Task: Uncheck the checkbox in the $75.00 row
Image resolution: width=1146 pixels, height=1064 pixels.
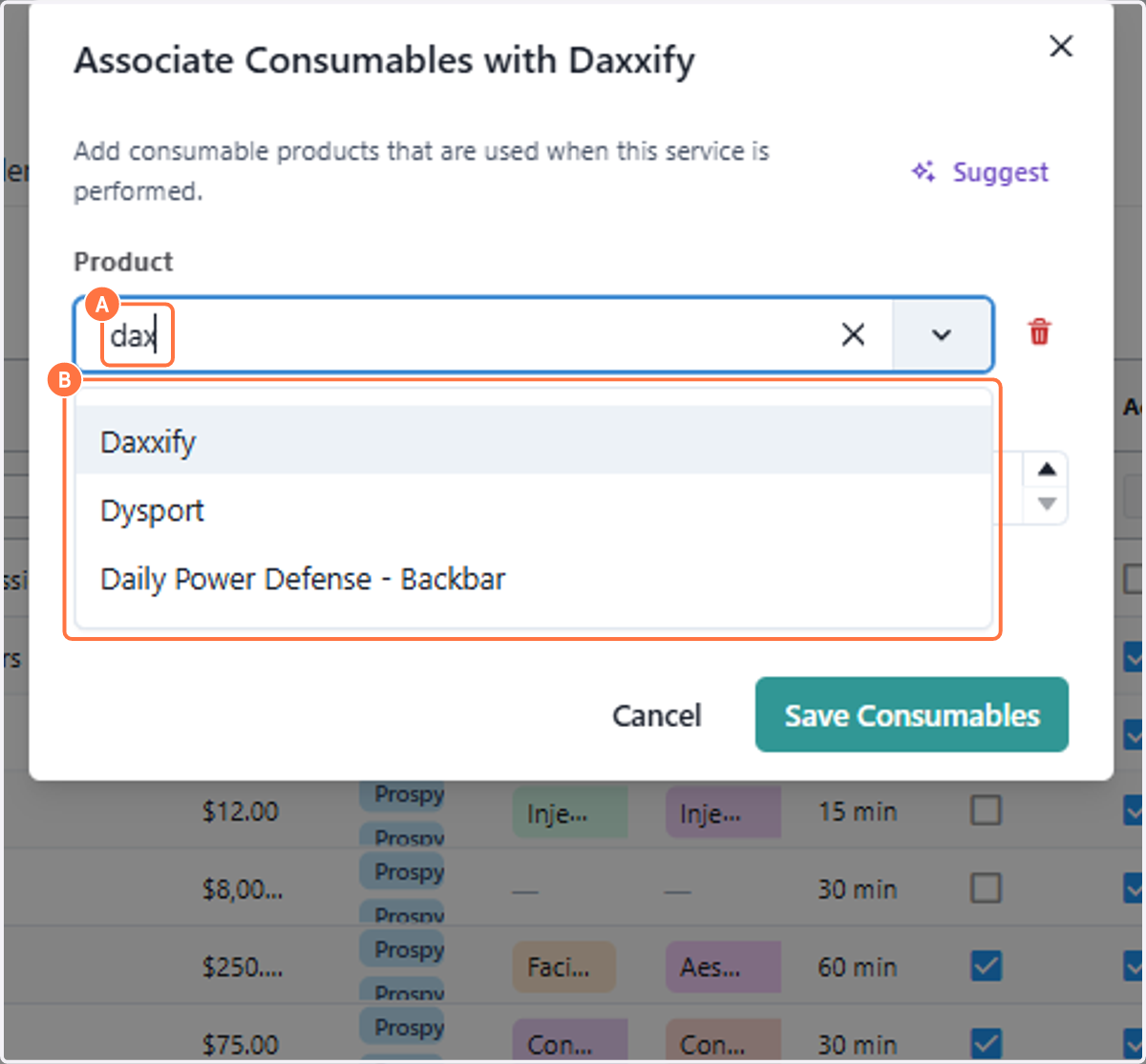Action: 986,1043
